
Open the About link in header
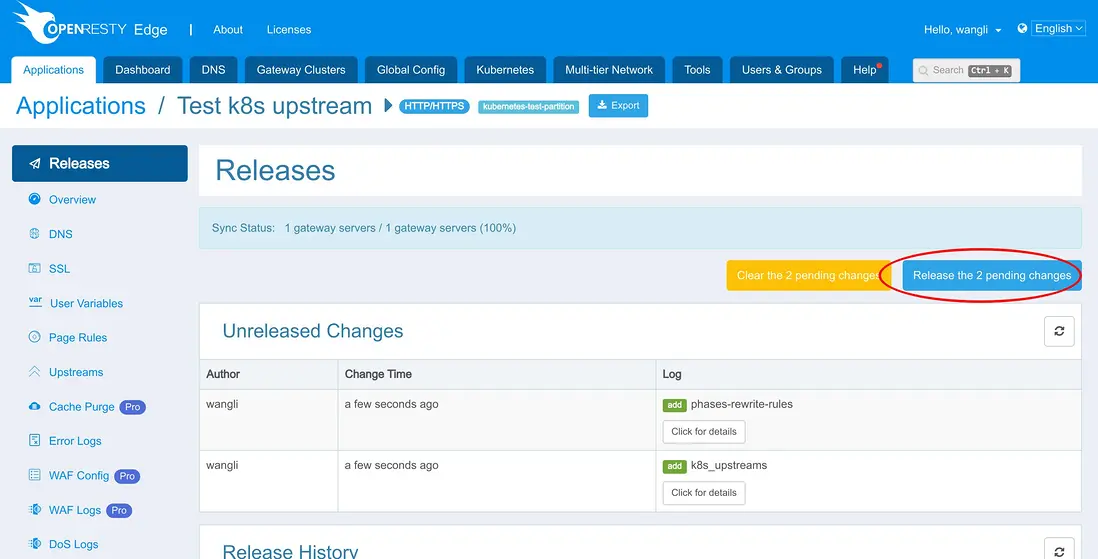point(228,29)
